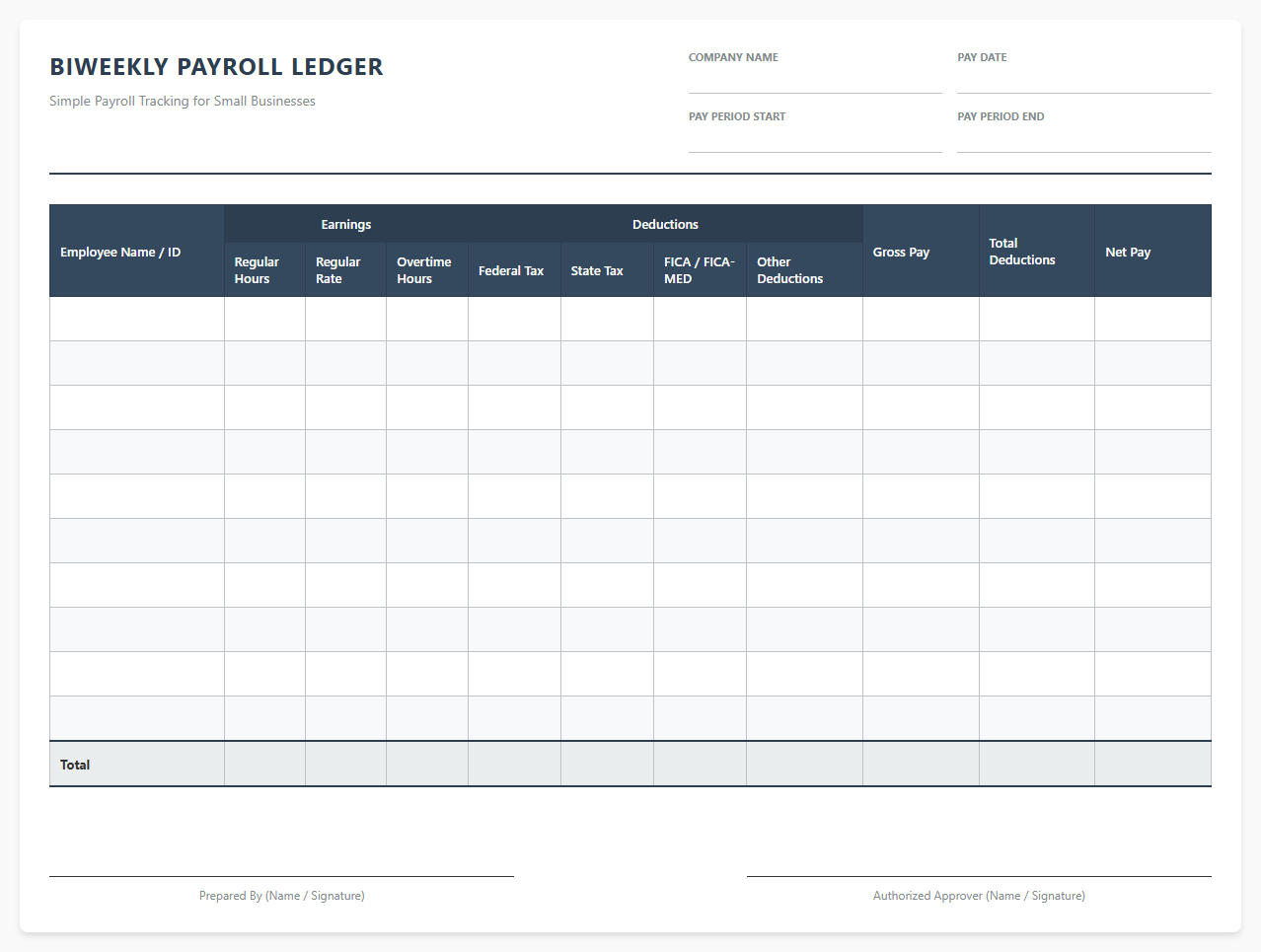The height and width of the screenshot is (952, 1261).
Task: Click the Pay Date input line
Action: (1083, 81)
